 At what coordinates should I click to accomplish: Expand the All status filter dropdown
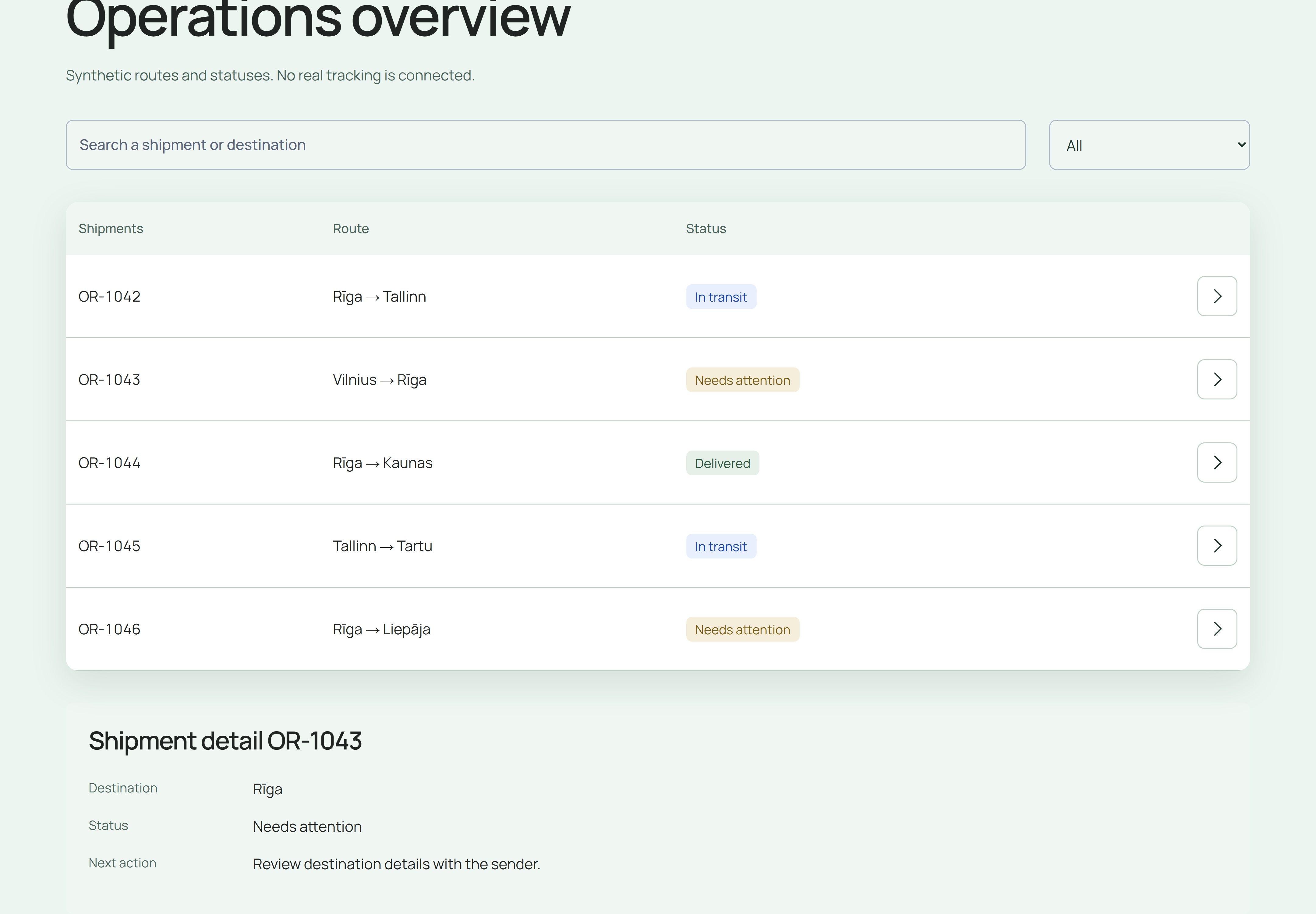(x=1149, y=145)
